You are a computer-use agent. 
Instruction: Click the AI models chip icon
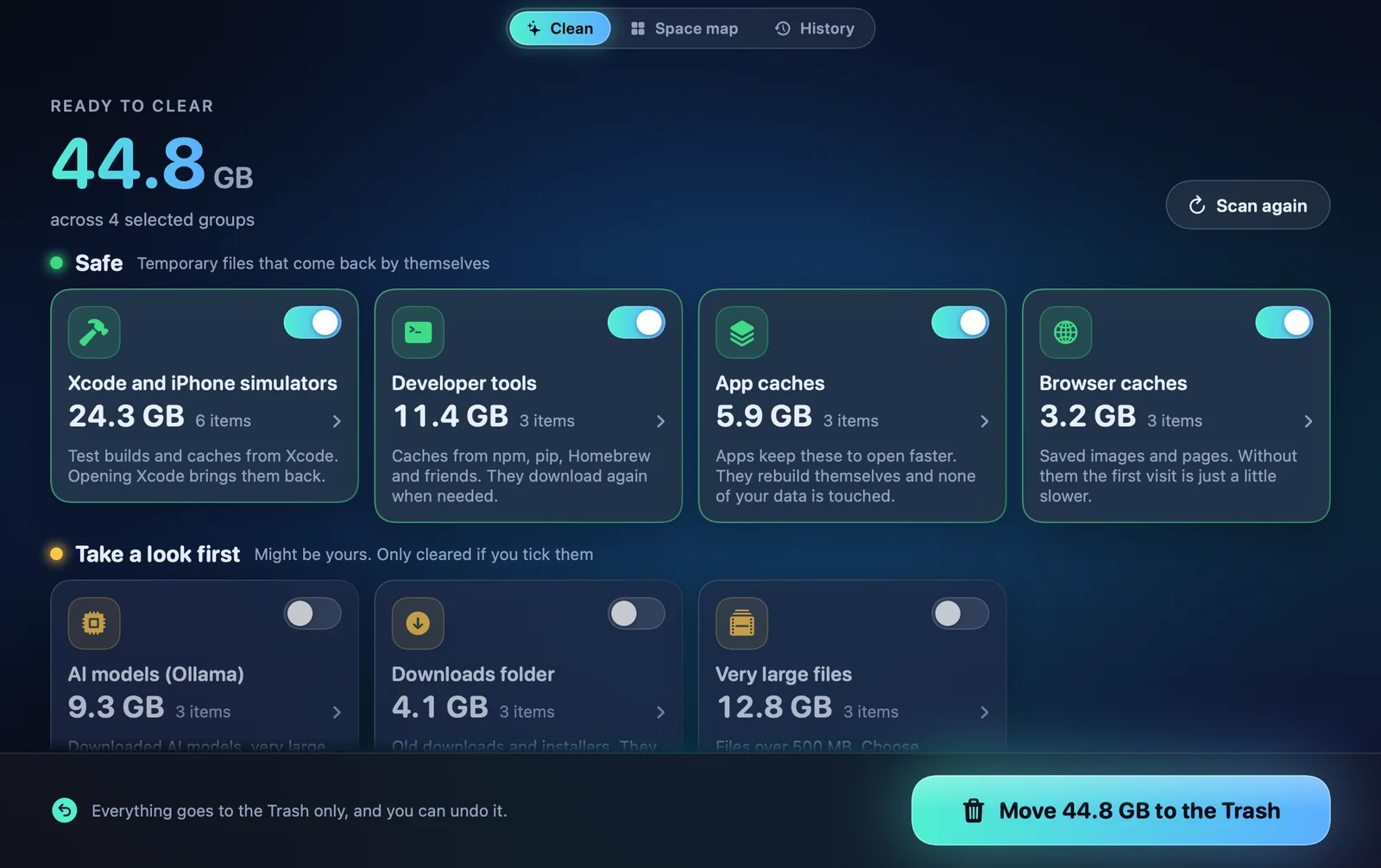[x=94, y=623]
